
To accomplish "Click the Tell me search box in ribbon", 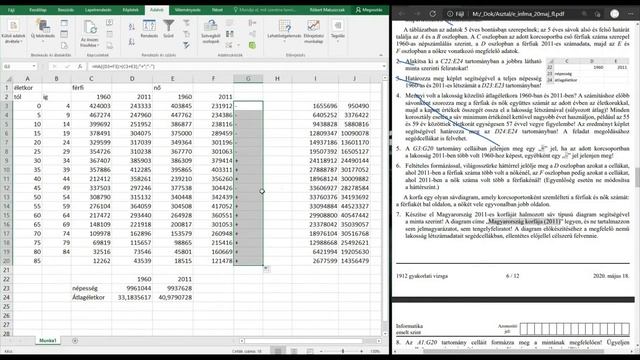I will tap(265, 10).
